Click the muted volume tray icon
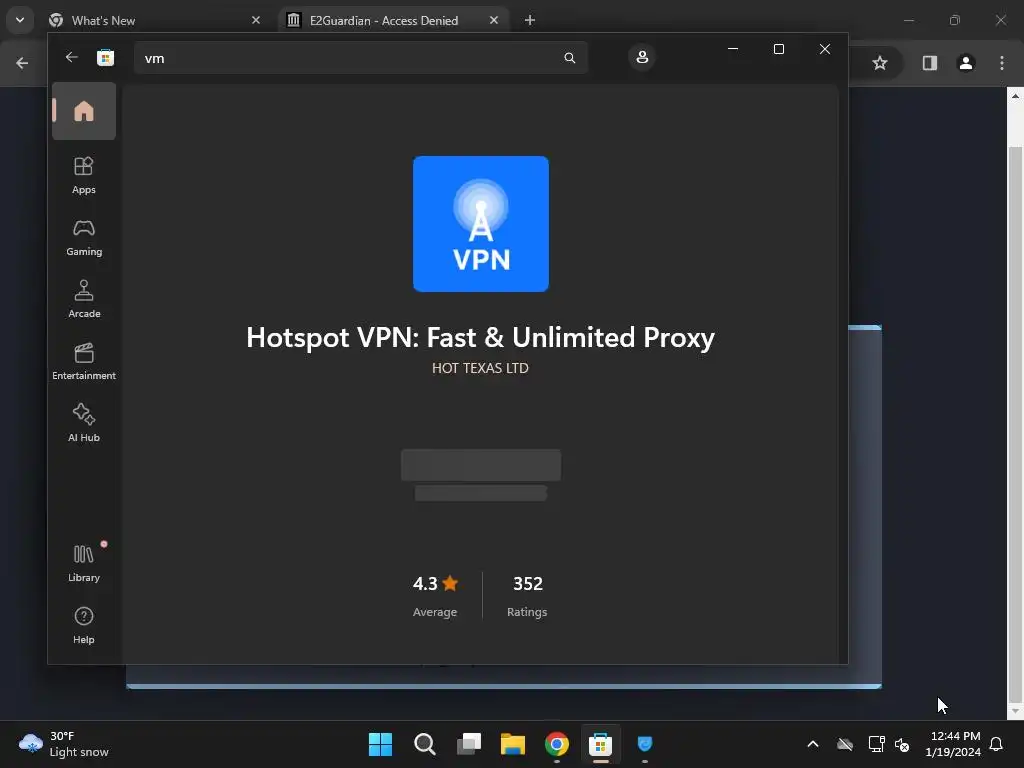 pos(902,744)
